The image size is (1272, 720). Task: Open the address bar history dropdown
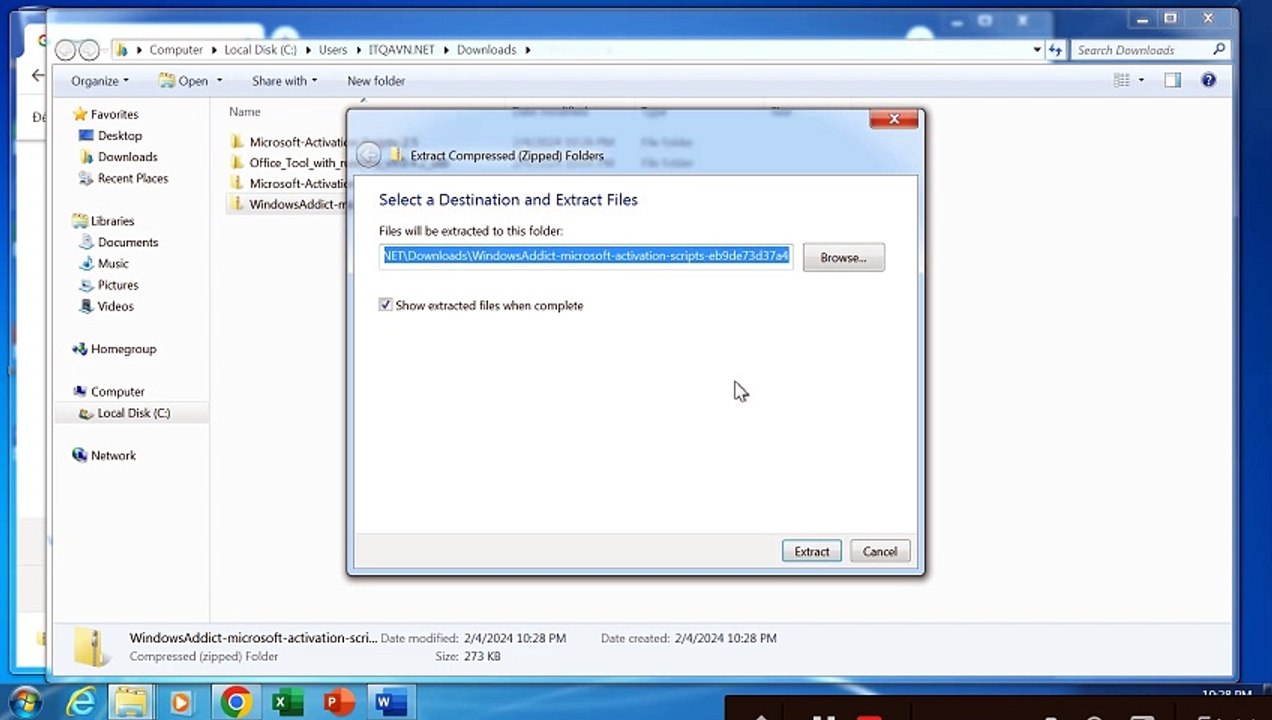1037,50
